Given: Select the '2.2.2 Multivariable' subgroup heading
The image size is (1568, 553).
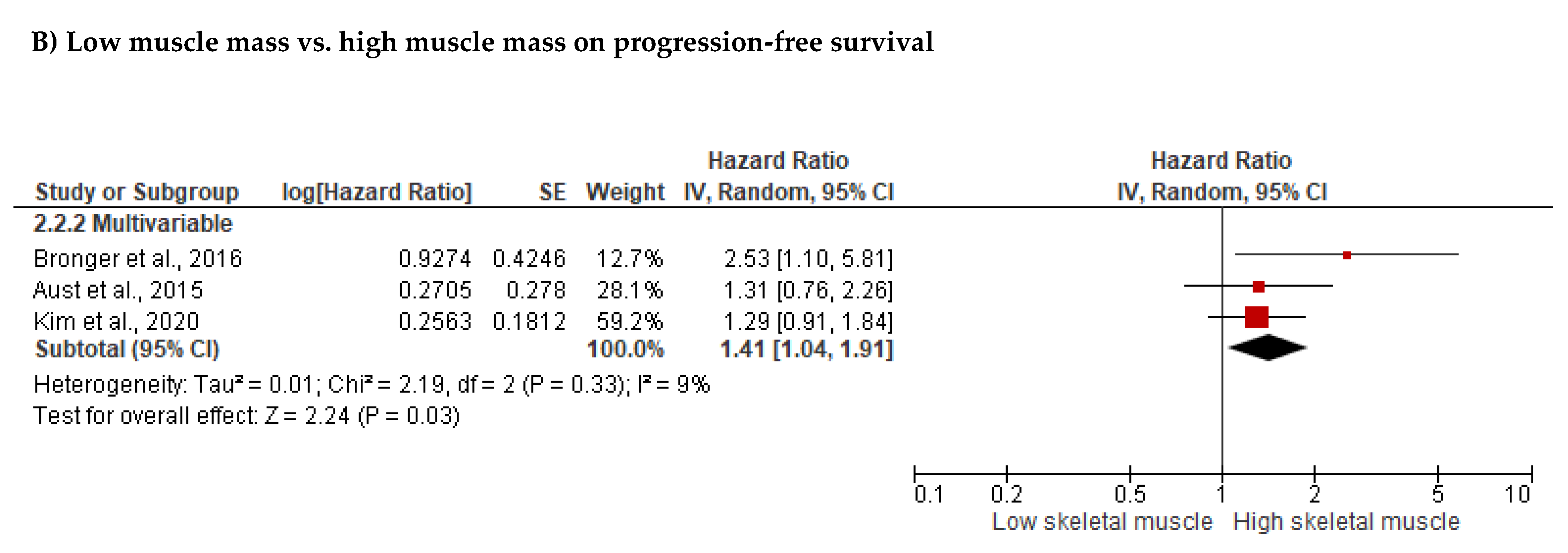Looking at the screenshot, I should (x=133, y=224).
